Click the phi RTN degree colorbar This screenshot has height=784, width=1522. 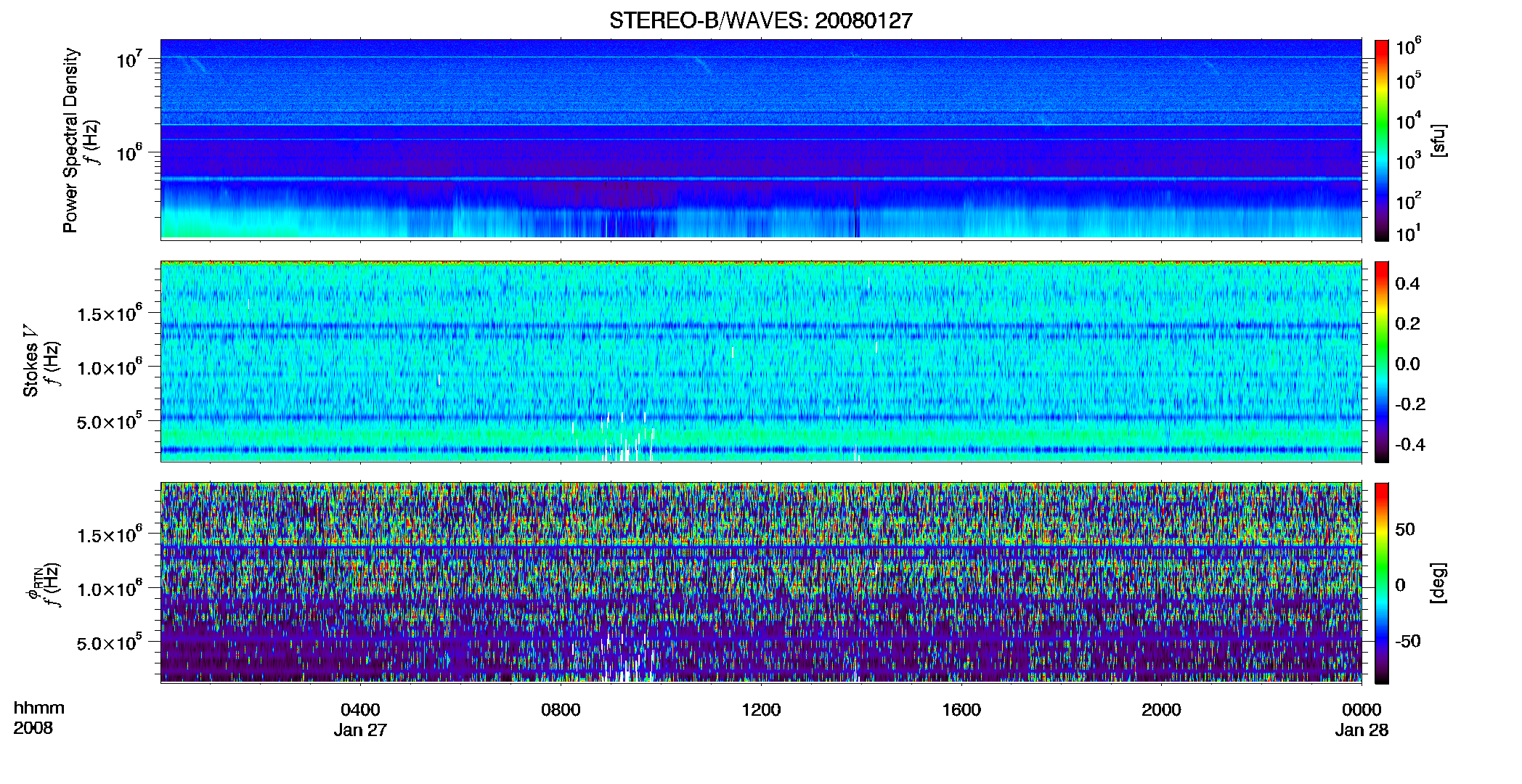click(1381, 583)
